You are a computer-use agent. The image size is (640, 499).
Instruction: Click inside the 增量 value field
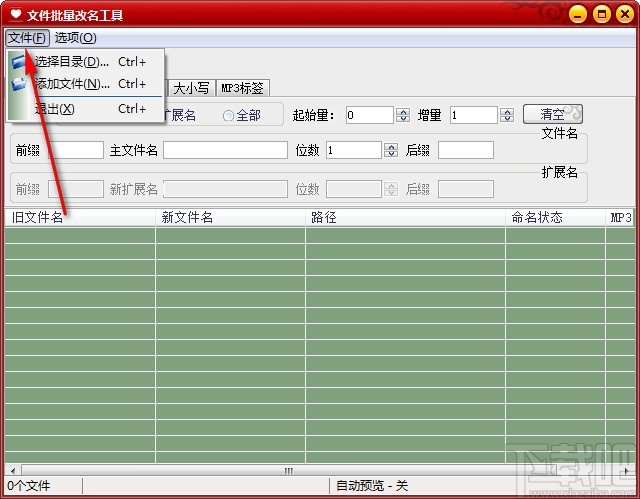(x=474, y=115)
